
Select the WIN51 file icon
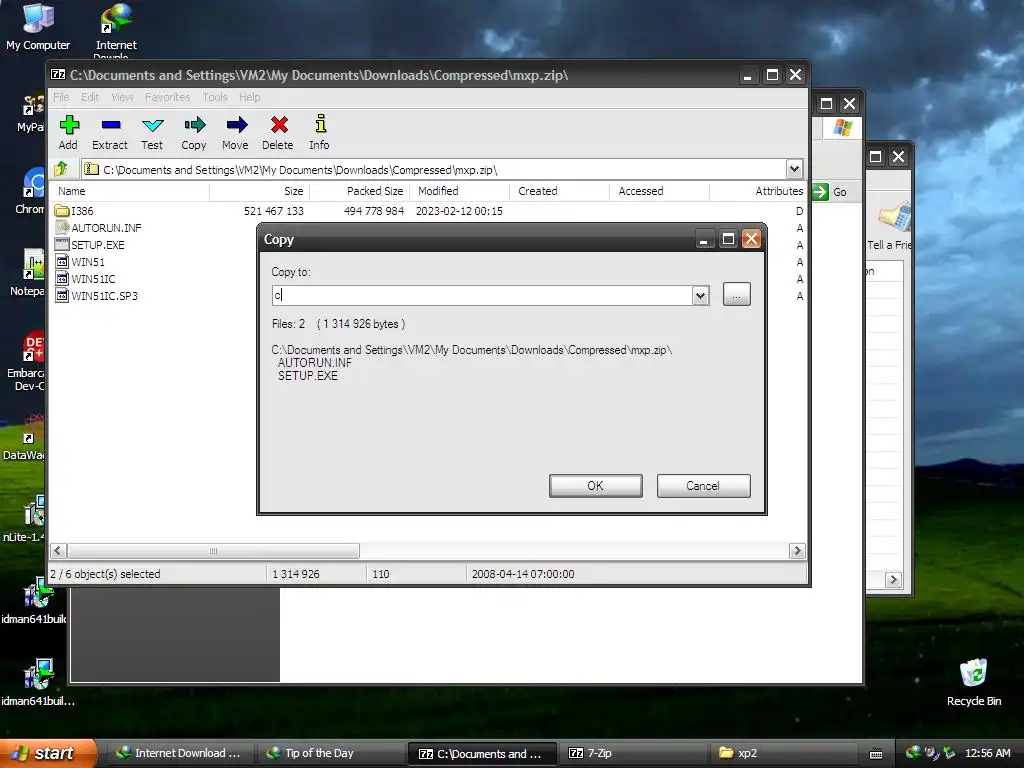click(x=62, y=262)
